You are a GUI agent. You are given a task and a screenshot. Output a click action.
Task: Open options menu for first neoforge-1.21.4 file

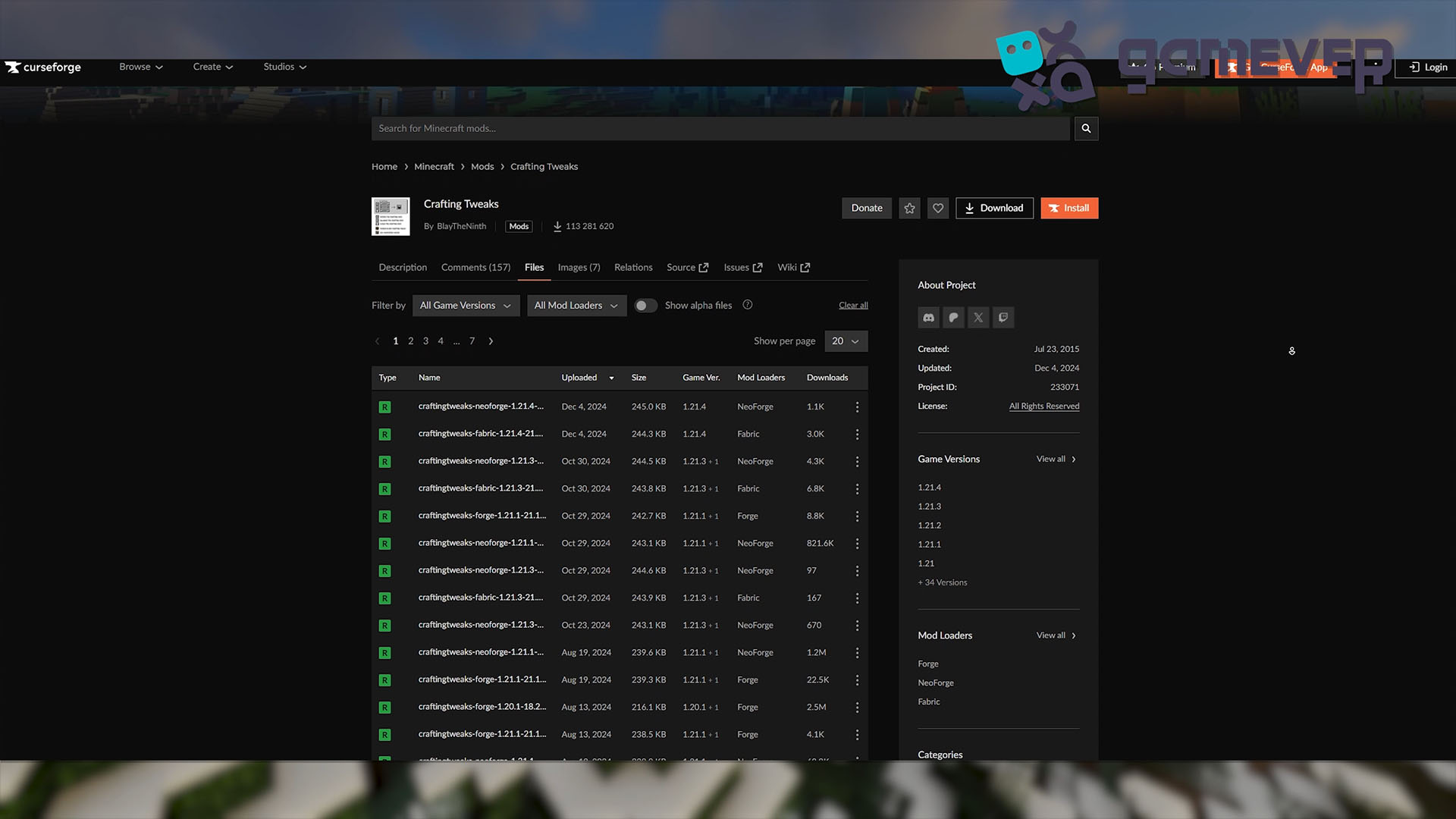[x=857, y=407]
